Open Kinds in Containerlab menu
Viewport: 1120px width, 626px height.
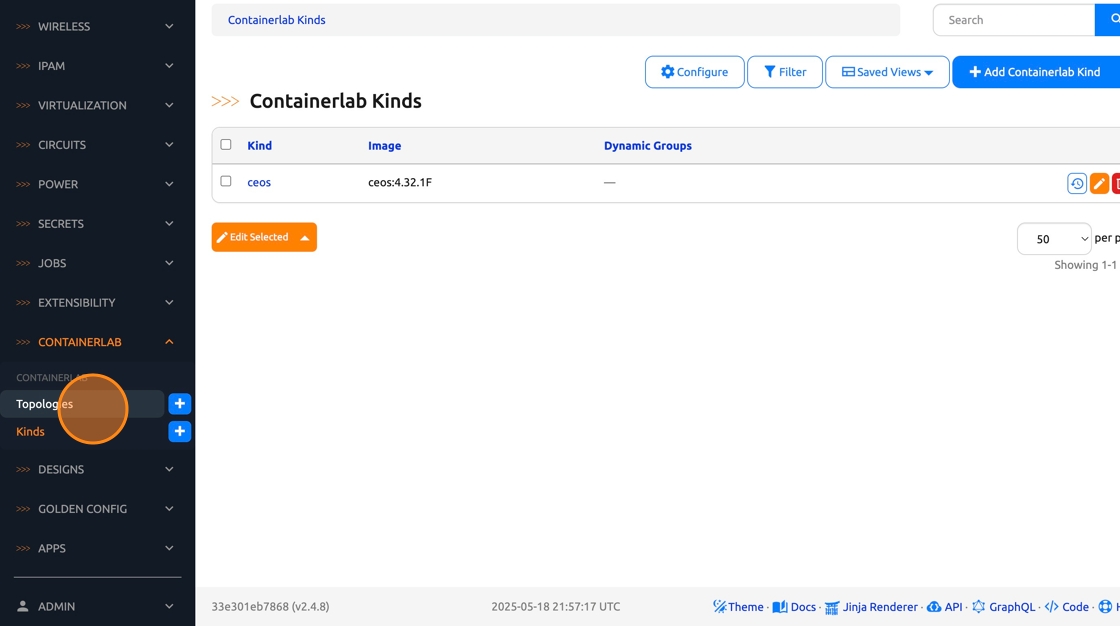(x=30, y=432)
